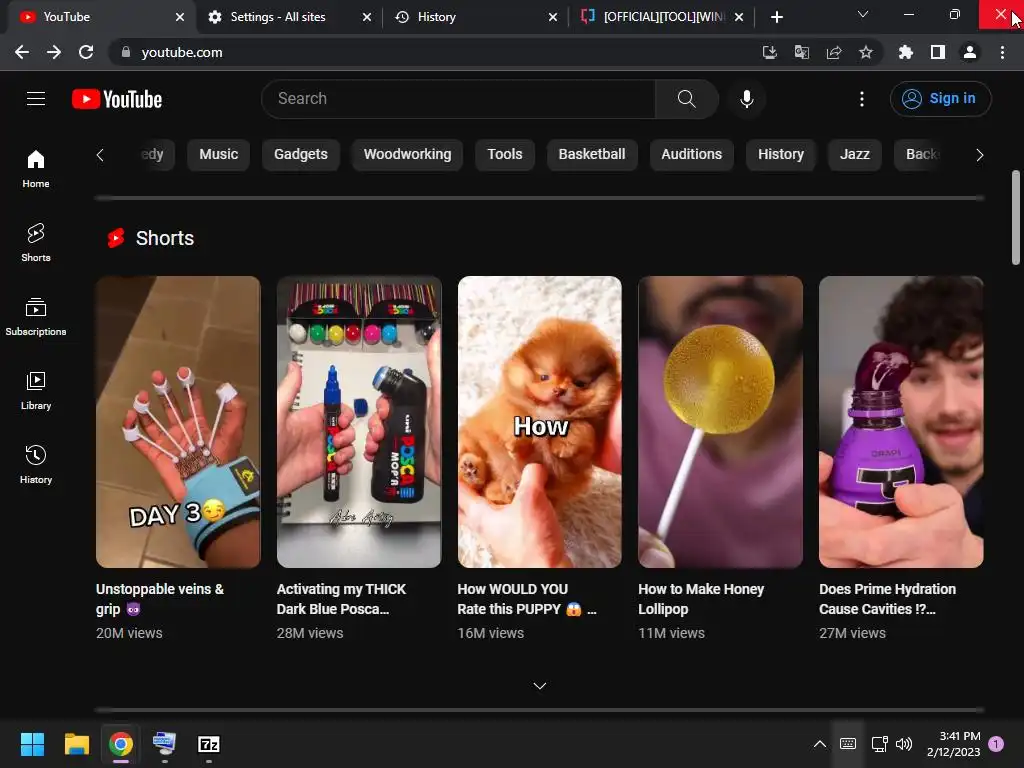Image resolution: width=1024 pixels, height=768 pixels.
Task: Show previous category chips with left arrow
Action: click(100, 155)
